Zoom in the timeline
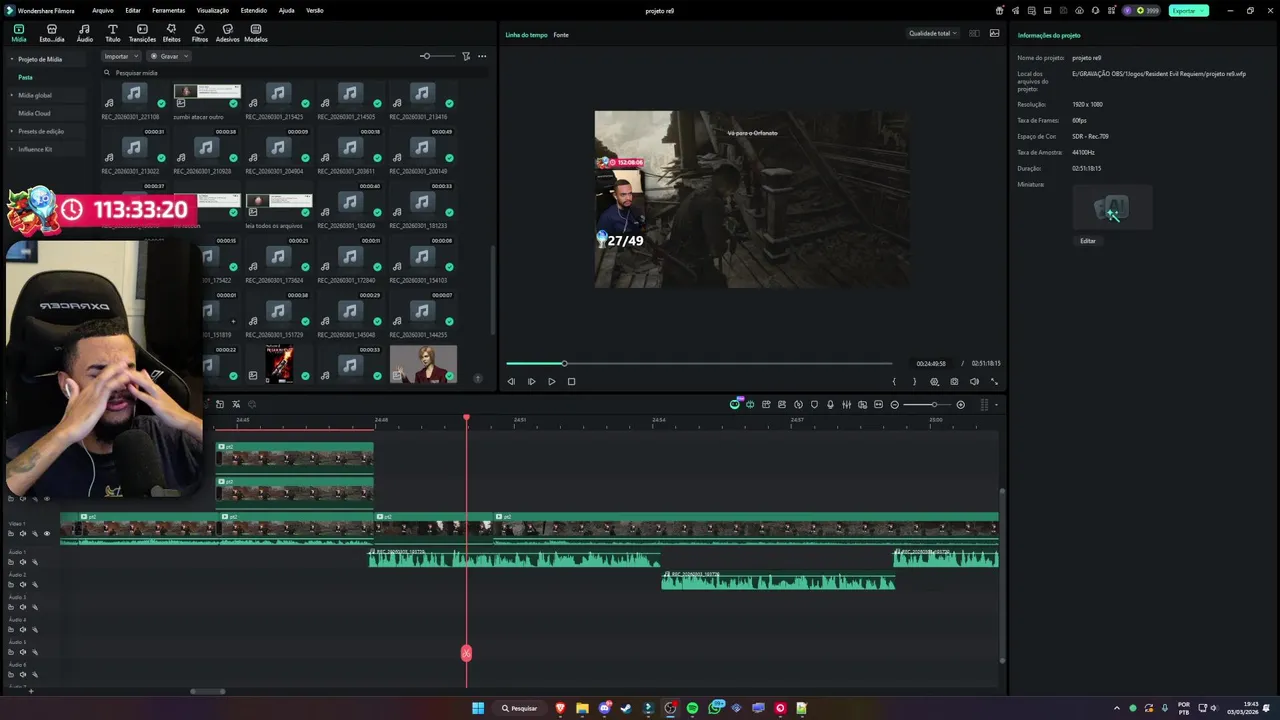Viewport: 1280px width, 720px height. [961, 404]
